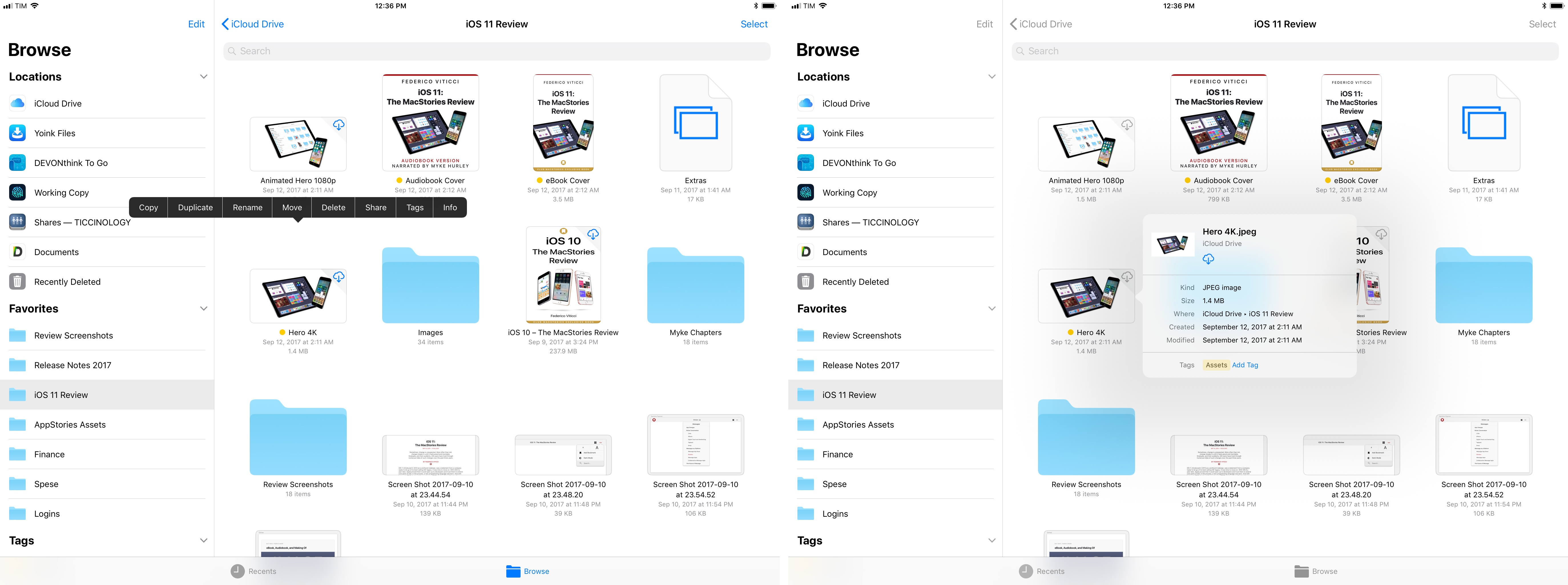Viewport: 1568px width, 585px height.
Task: Choose Move from the context menu
Action: [292, 208]
